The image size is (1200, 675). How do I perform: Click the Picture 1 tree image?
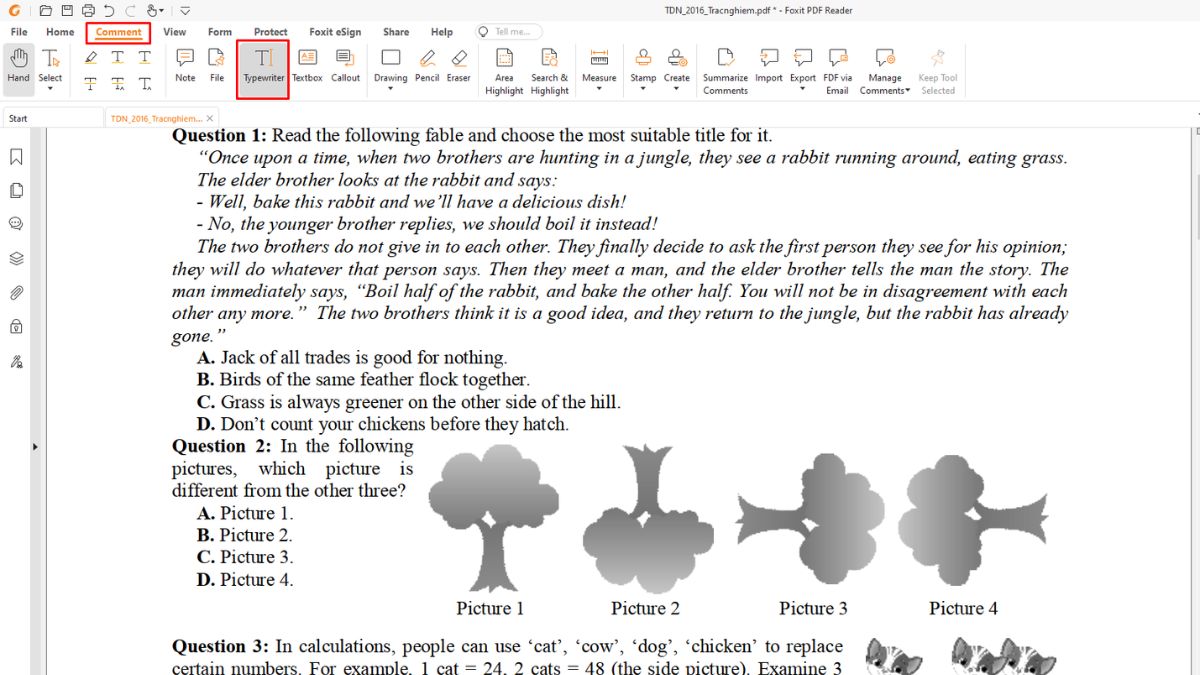[x=492, y=517]
